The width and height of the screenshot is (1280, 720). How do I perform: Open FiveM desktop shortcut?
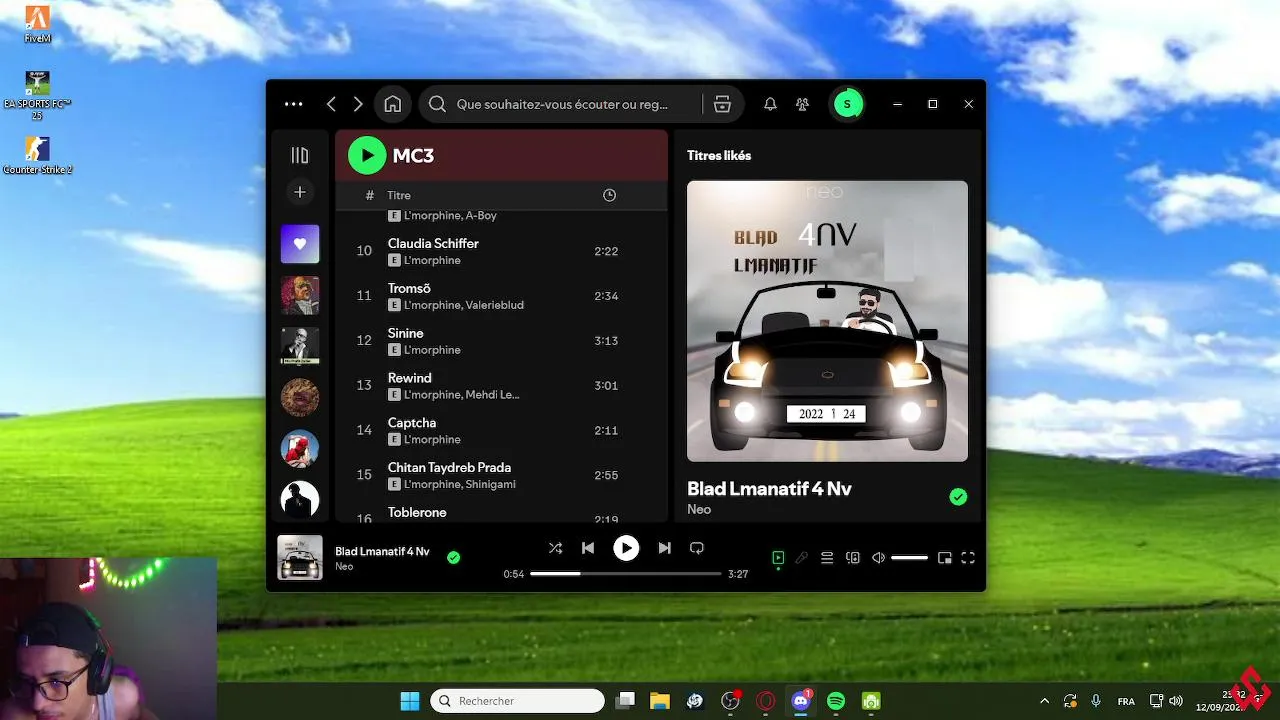pyautogui.click(x=37, y=25)
